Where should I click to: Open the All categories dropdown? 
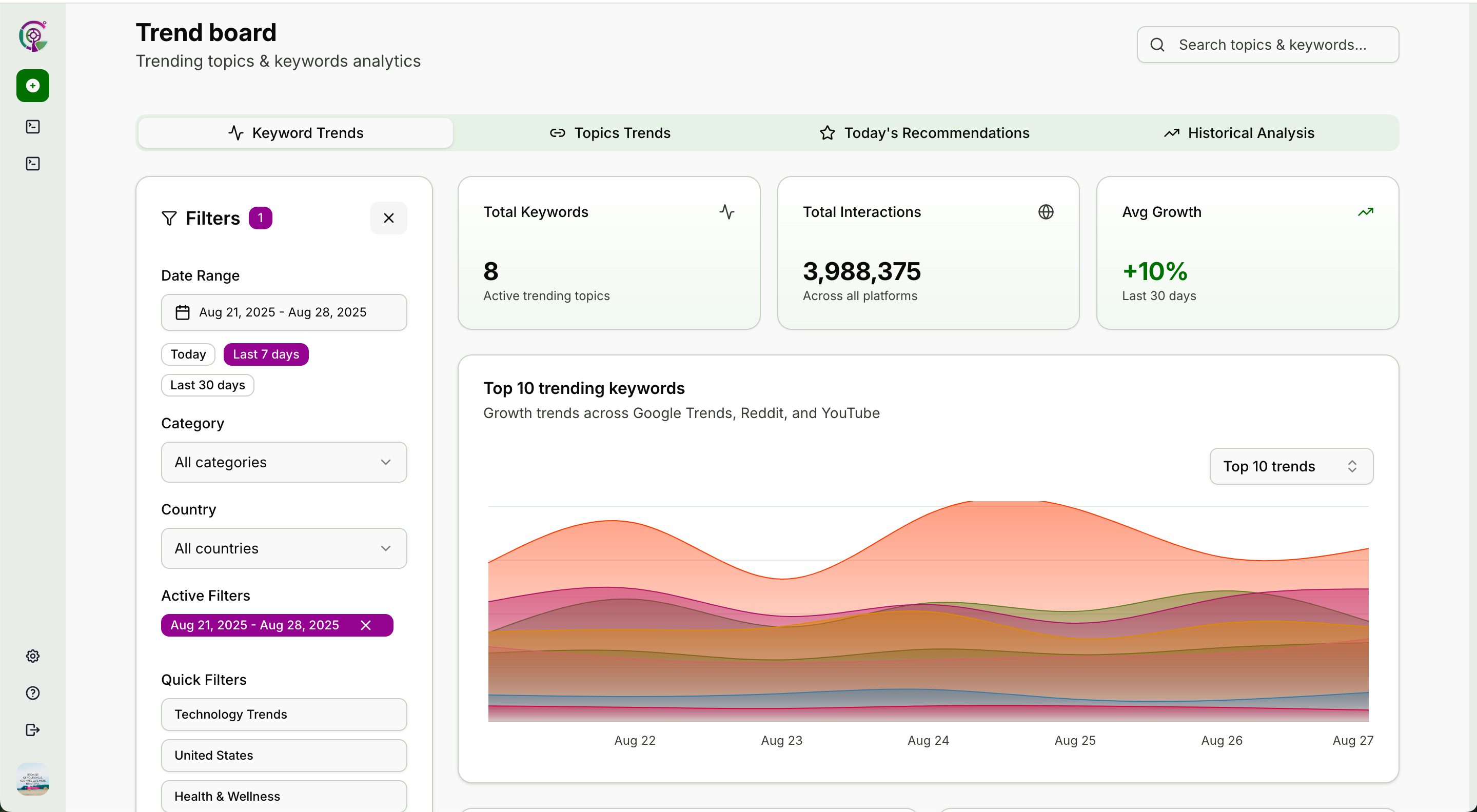point(284,462)
